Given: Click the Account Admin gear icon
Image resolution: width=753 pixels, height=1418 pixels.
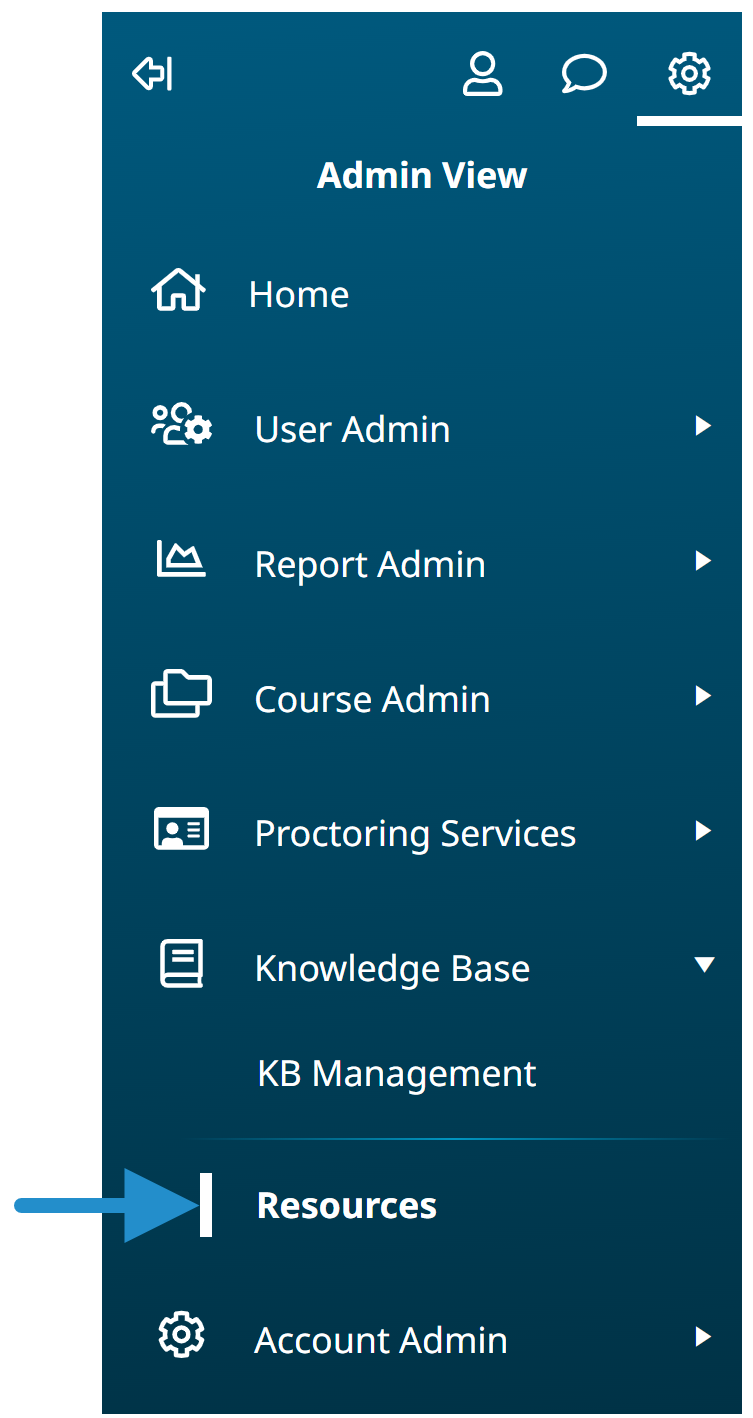Looking at the screenshot, I should pyautogui.click(x=181, y=1336).
